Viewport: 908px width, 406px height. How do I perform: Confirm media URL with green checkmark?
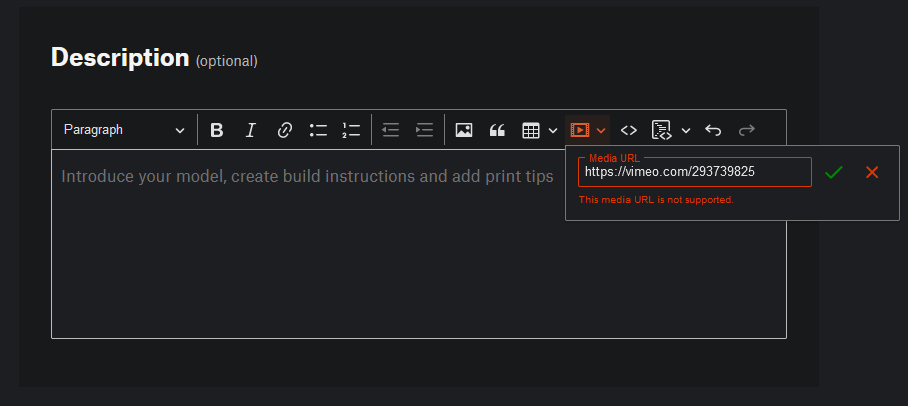tap(834, 172)
